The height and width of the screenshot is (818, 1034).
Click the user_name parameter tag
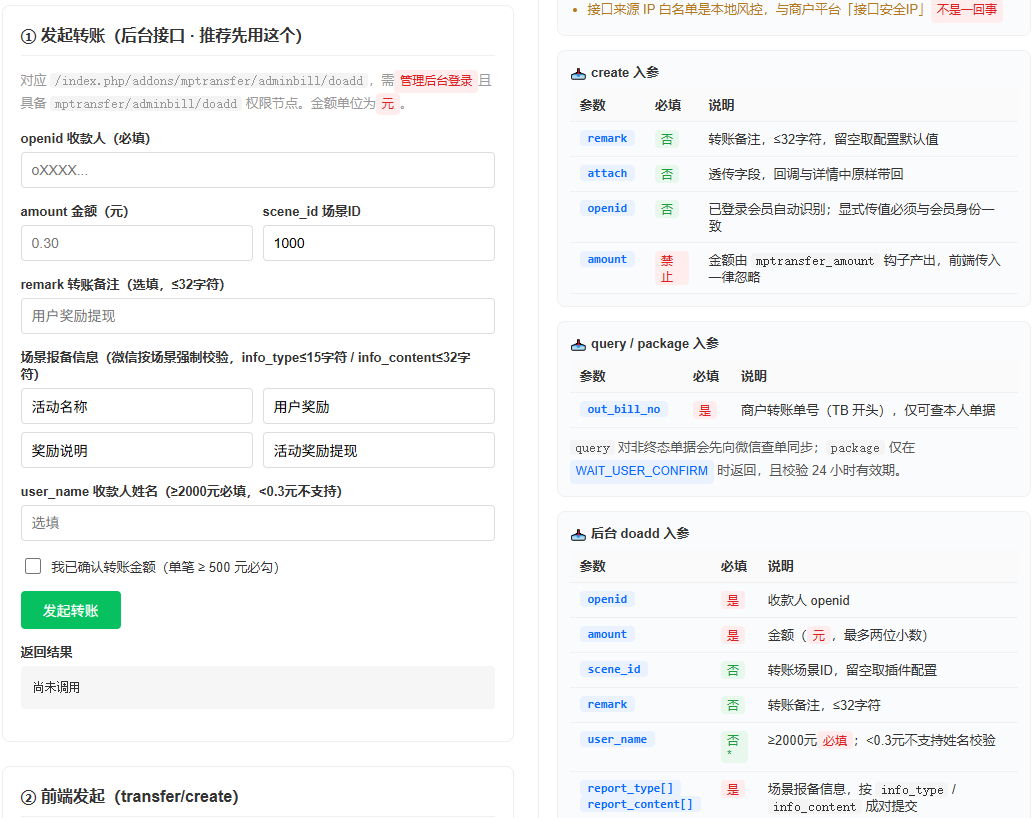pyautogui.click(x=617, y=739)
